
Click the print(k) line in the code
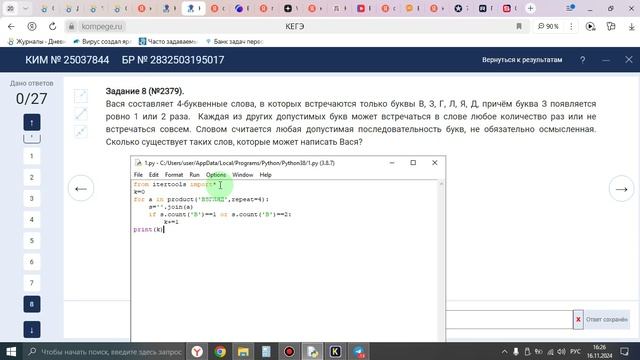coord(148,229)
